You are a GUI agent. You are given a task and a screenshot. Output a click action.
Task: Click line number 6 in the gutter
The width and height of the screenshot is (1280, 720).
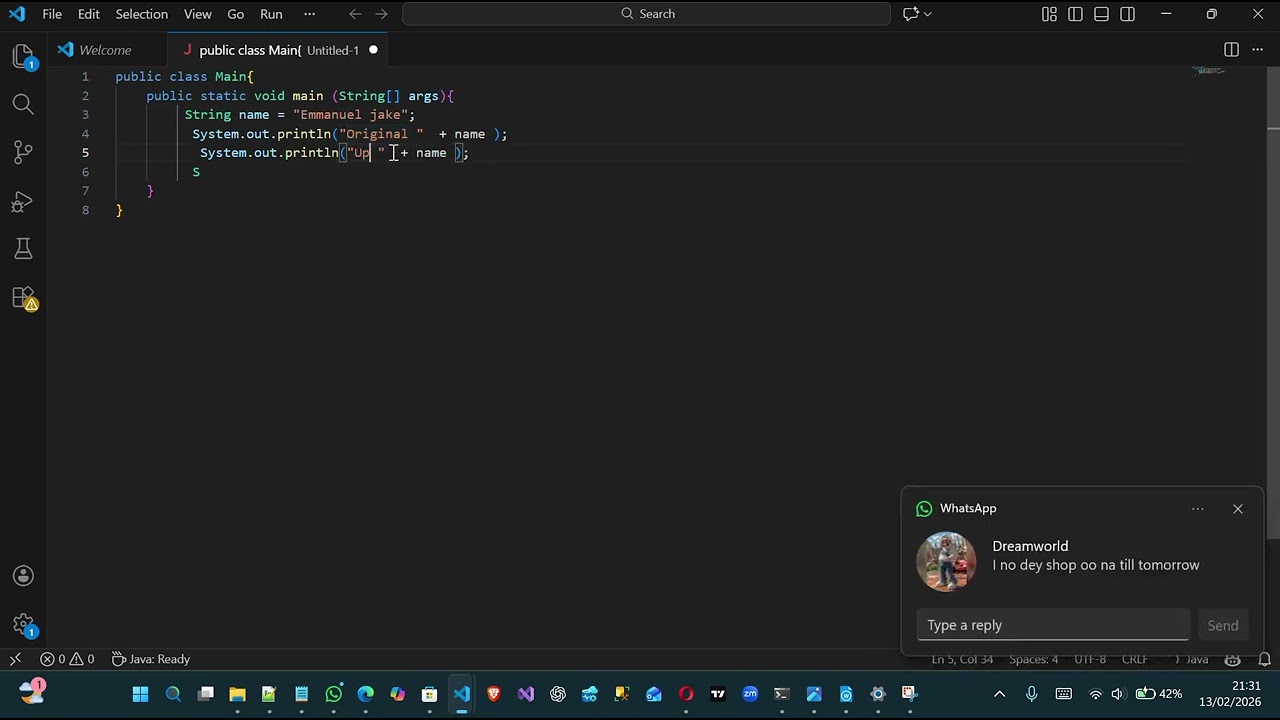tap(85, 172)
